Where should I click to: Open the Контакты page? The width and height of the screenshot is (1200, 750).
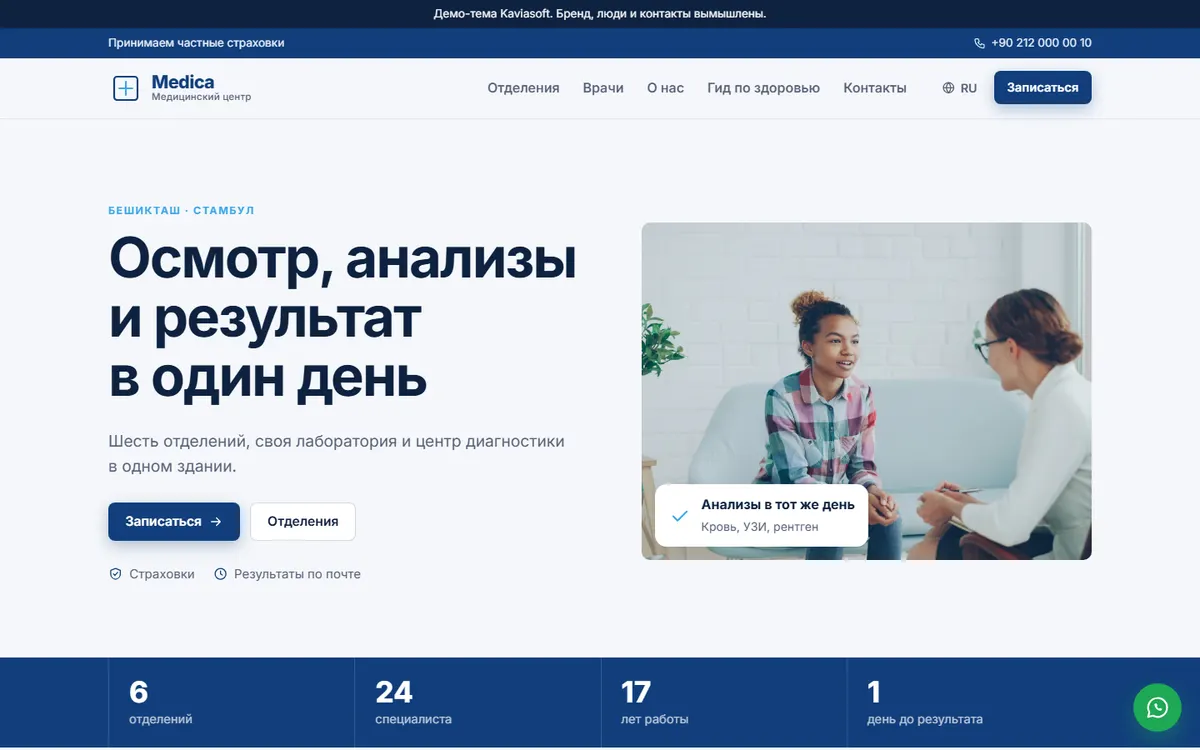(875, 88)
